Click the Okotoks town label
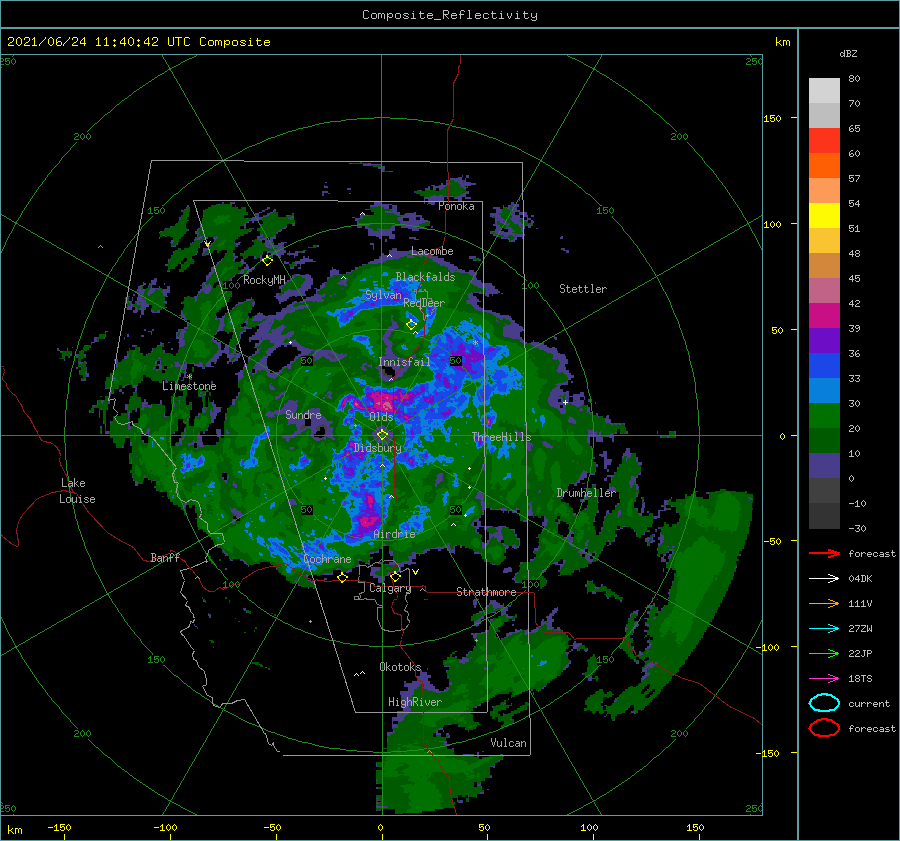The image size is (900, 841). [x=400, y=667]
